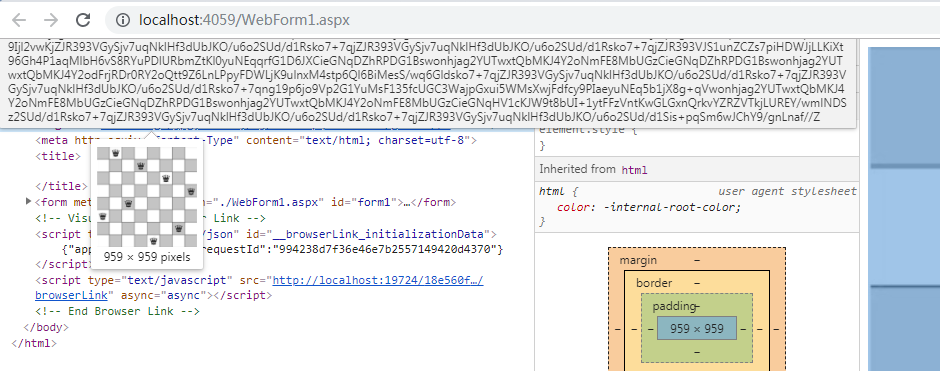
Task: Reload the page with refresh icon
Action: point(83,20)
